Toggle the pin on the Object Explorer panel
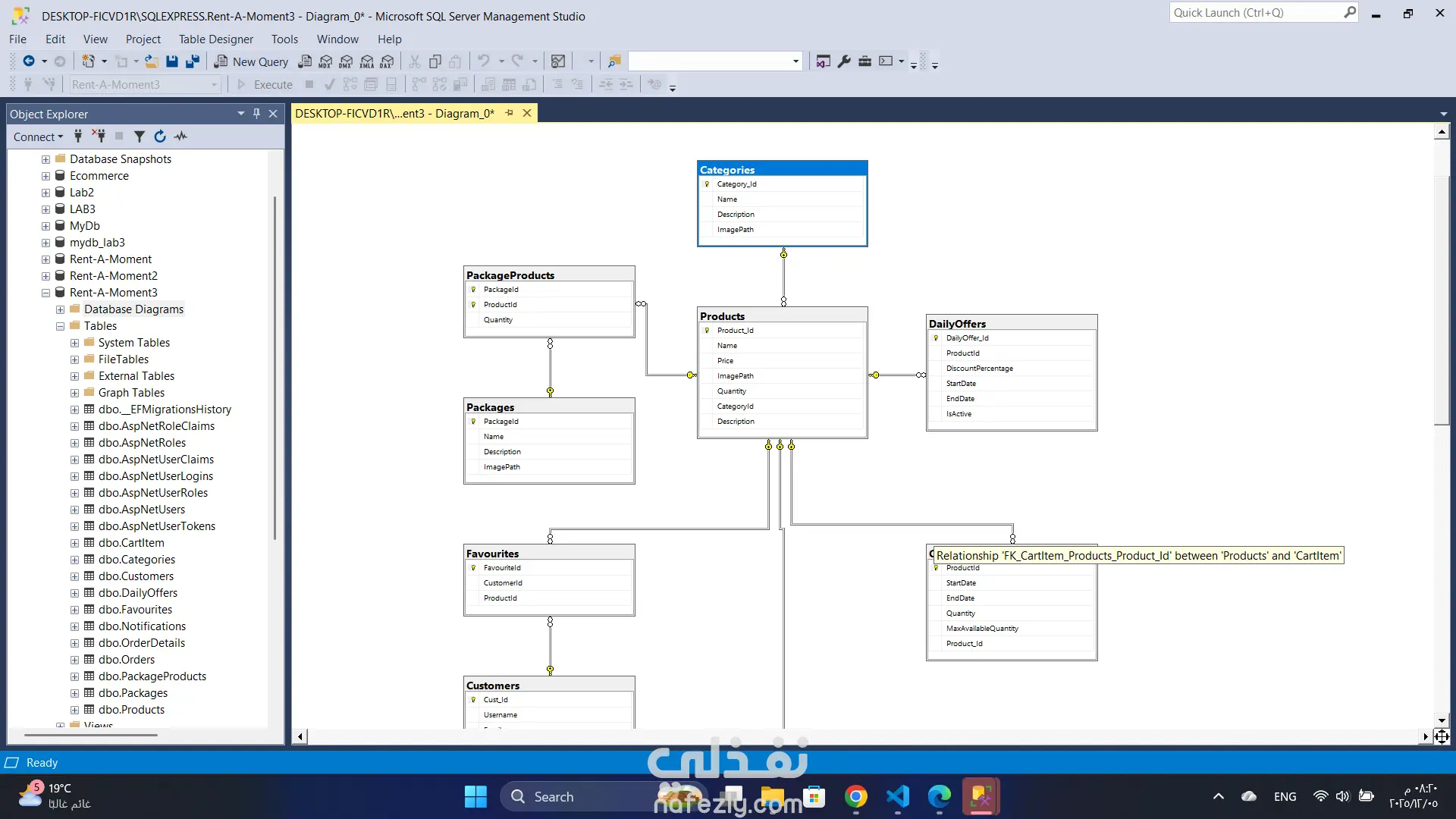This screenshot has height=819, width=1456. [x=257, y=114]
